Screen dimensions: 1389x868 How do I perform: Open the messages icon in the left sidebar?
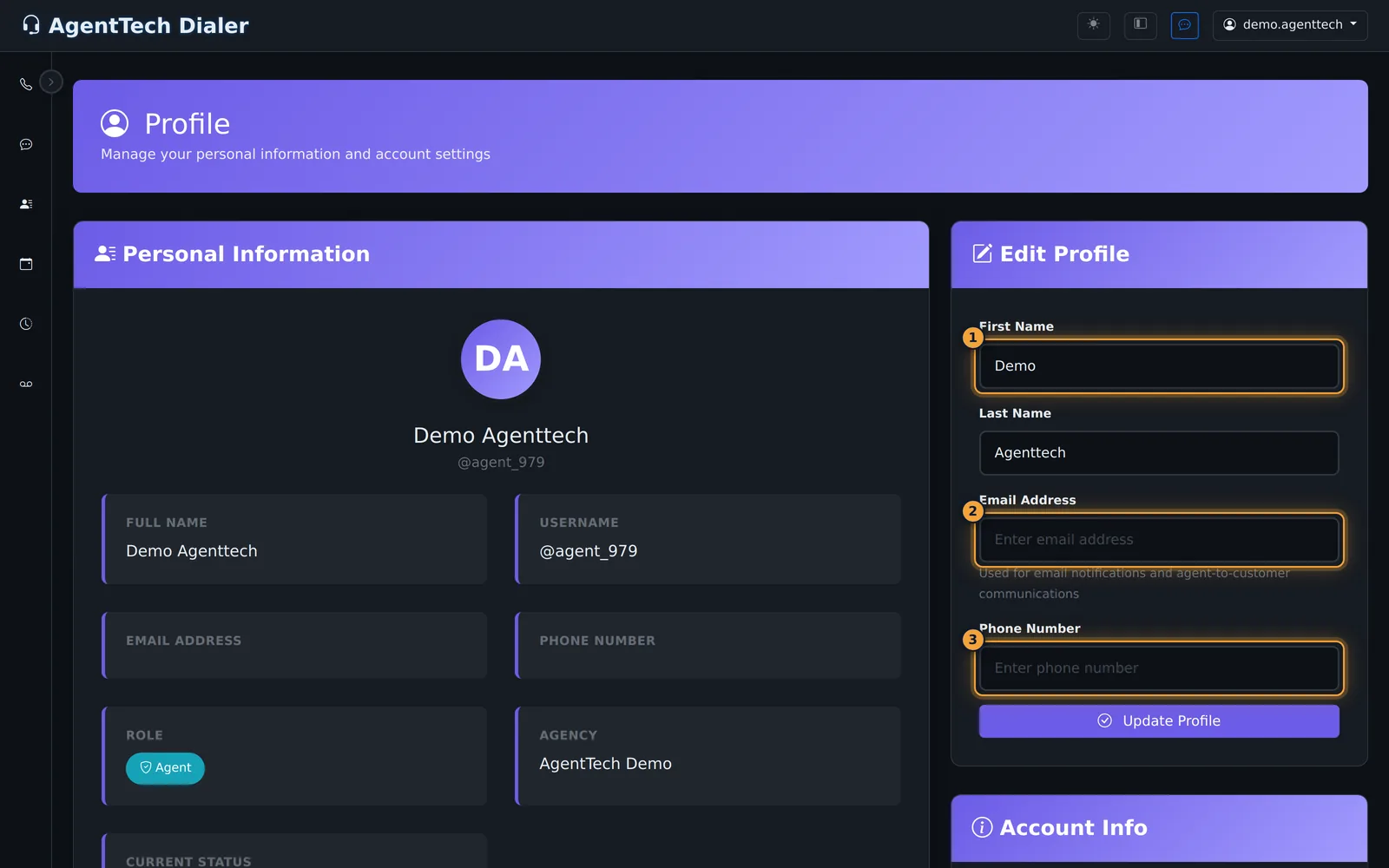click(x=26, y=144)
